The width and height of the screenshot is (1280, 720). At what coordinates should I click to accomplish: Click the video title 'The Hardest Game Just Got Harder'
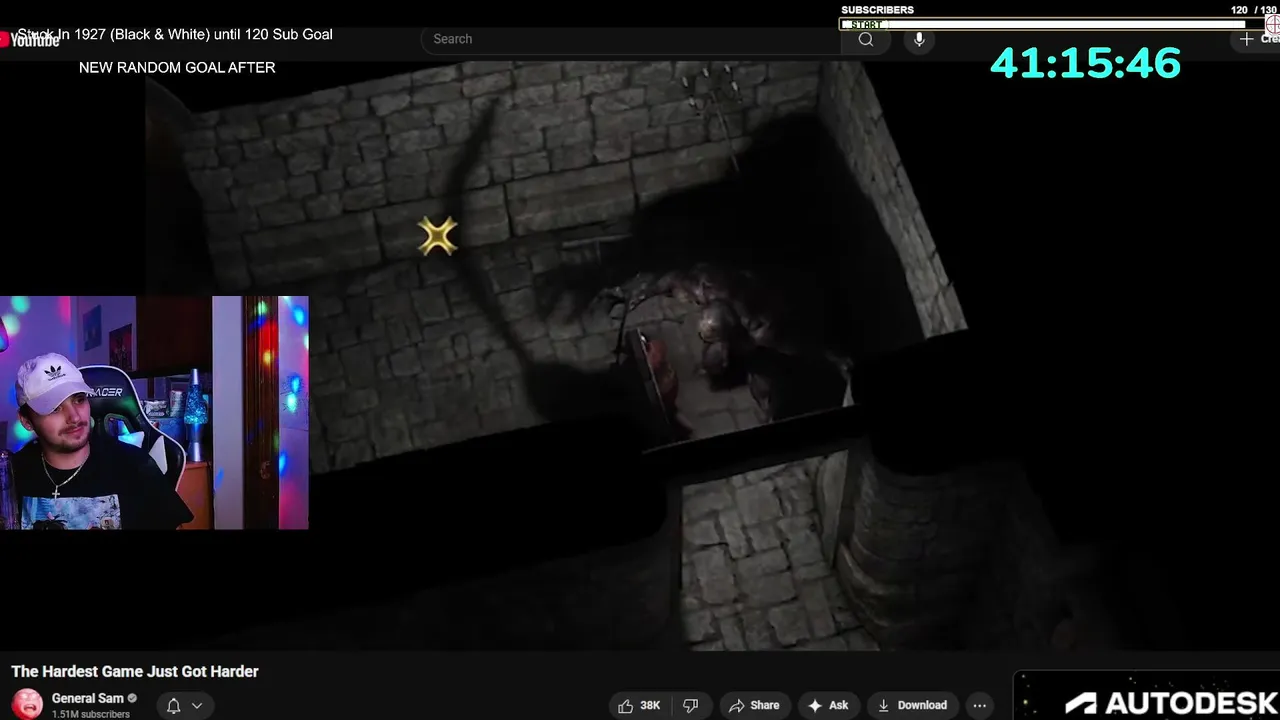click(x=135, y=671)
